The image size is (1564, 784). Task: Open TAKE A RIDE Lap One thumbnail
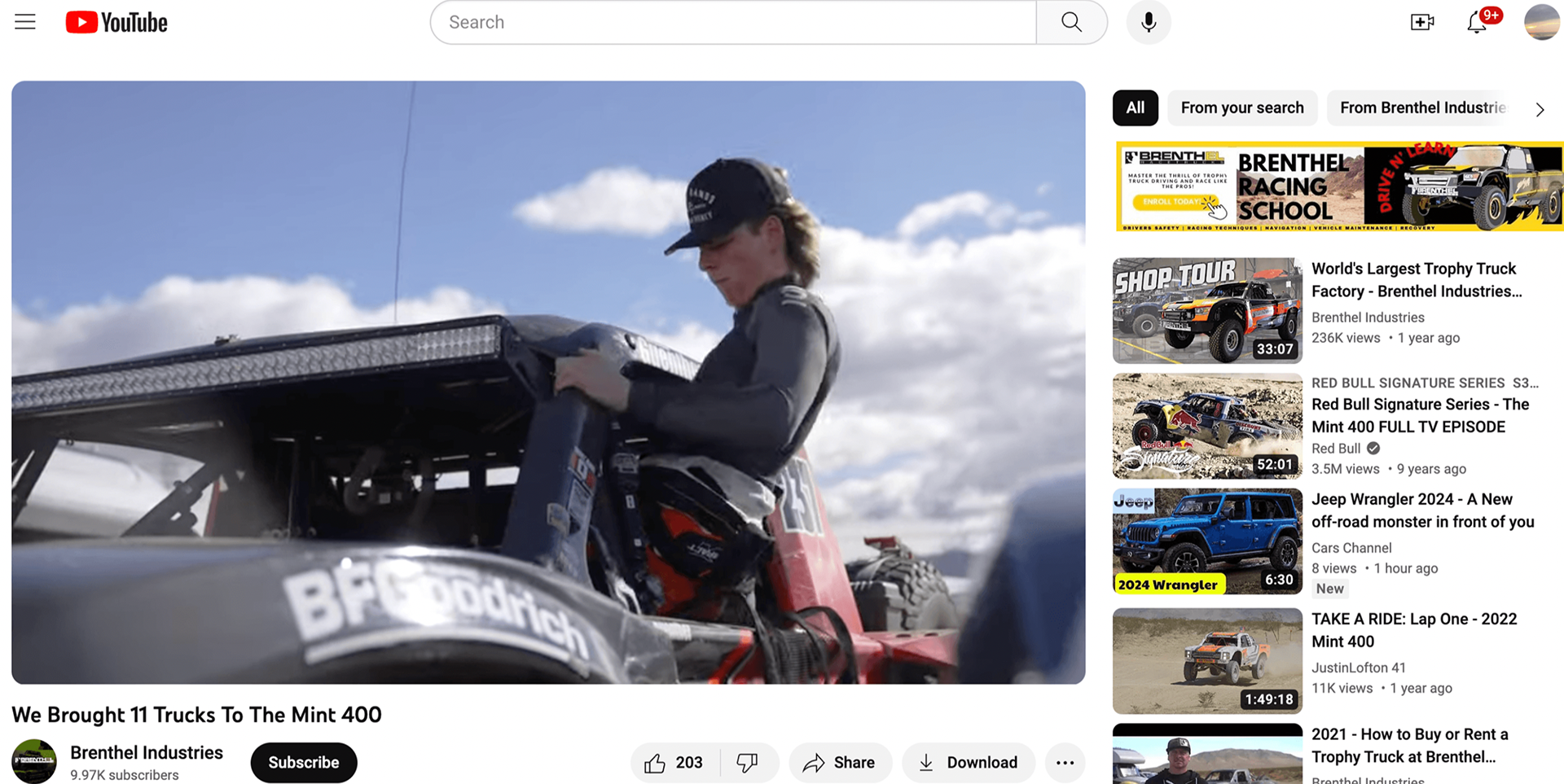pyautogui.click(x=1207, y=661)
